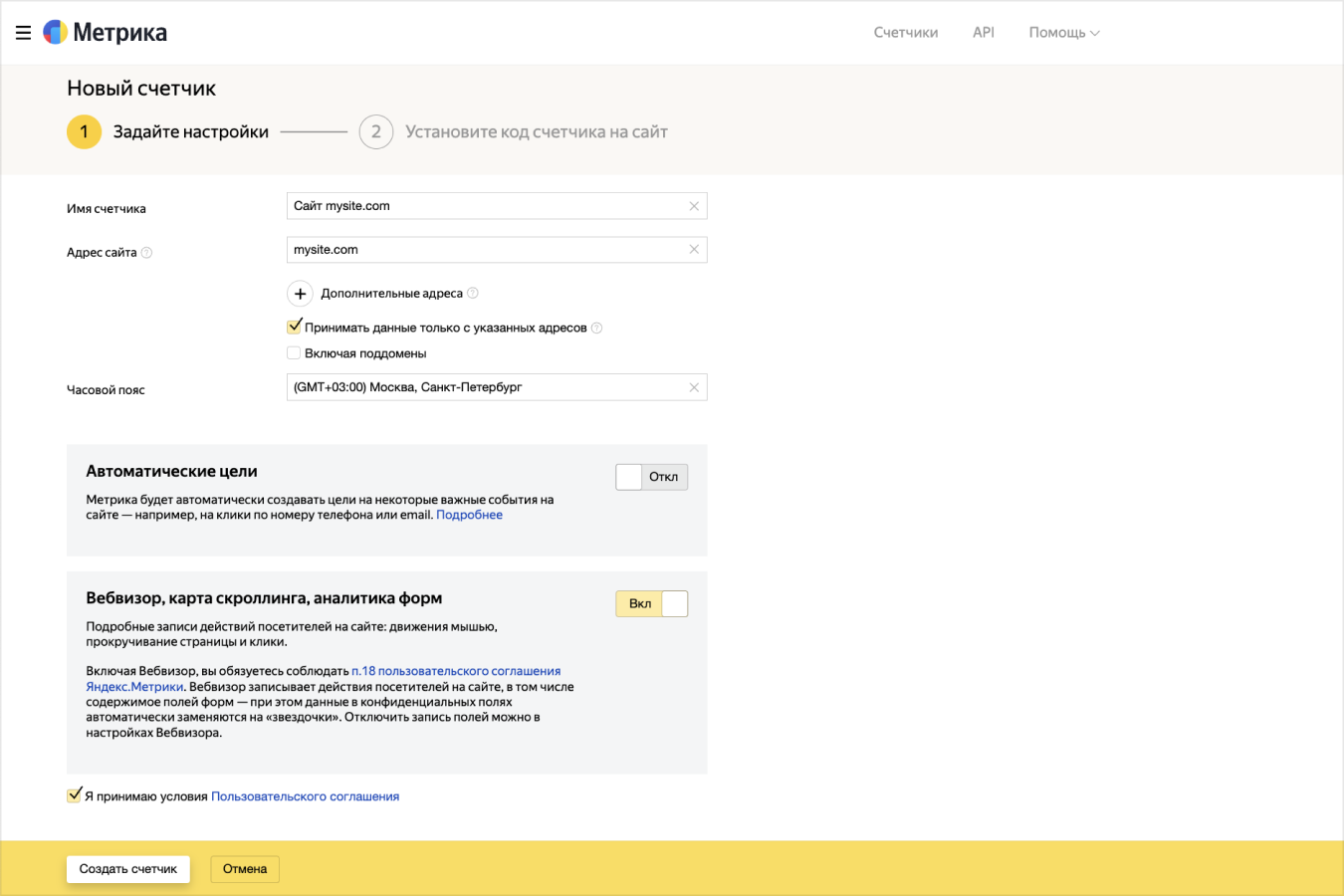Expand the Помощь dropdown menu
The width and height of the screenshot is (1344, 896).
click(1064, 33)
